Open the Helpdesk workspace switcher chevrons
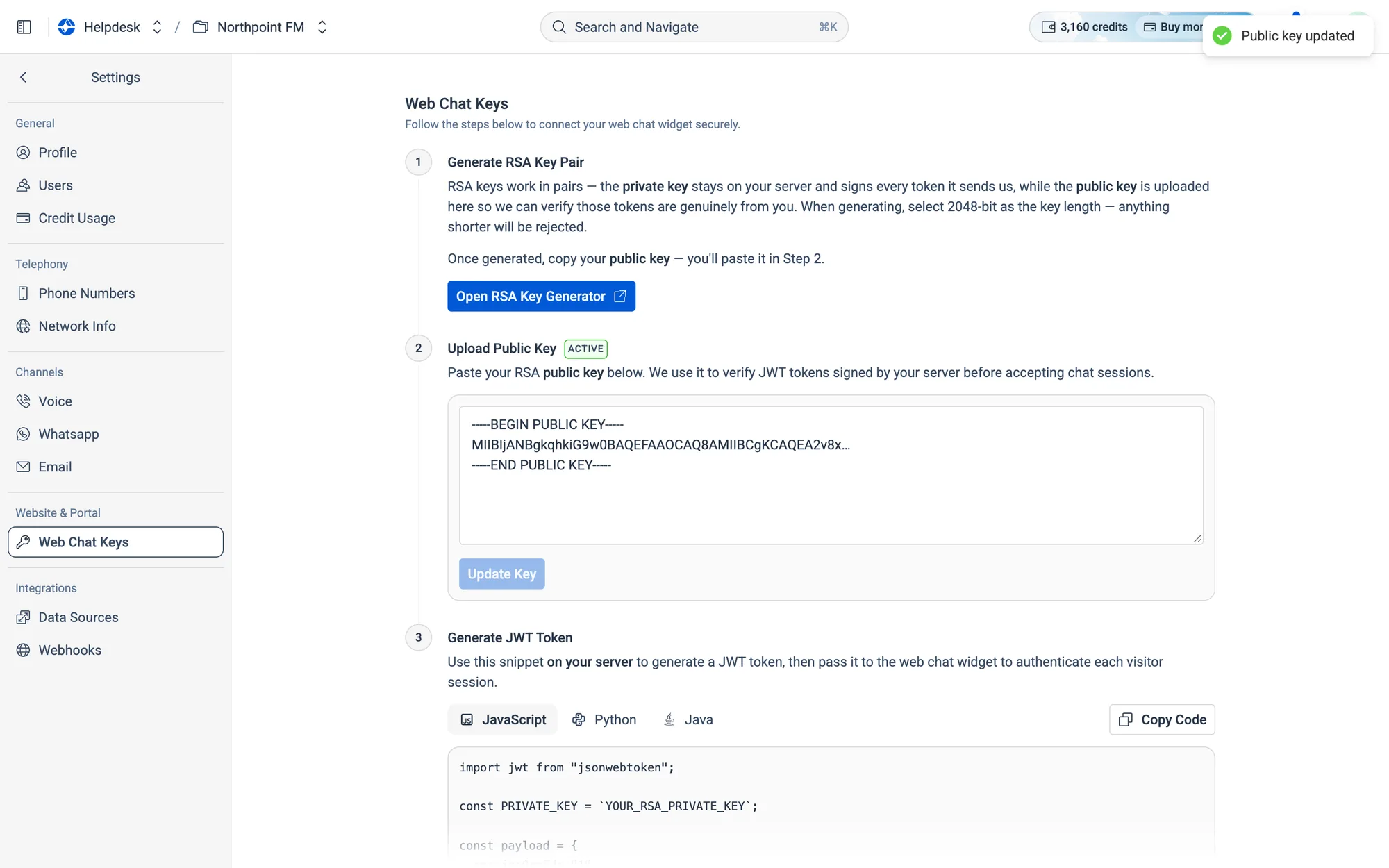The height and width of the screenshot is (868, 1389). 157,27
